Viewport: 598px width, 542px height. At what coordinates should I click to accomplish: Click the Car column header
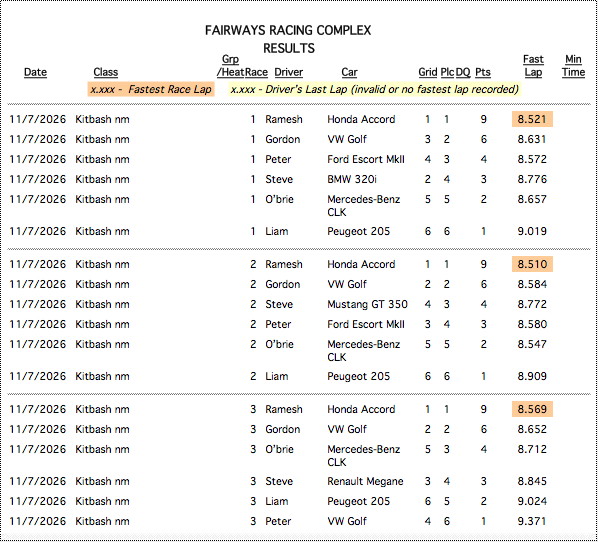coord(349,72)
